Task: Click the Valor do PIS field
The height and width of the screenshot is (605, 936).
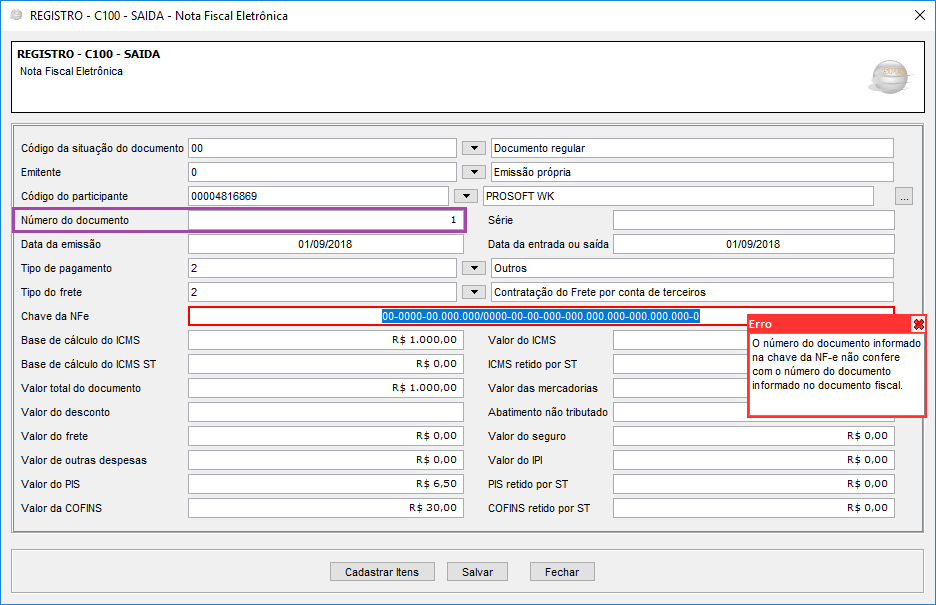Action: [326, 484]
